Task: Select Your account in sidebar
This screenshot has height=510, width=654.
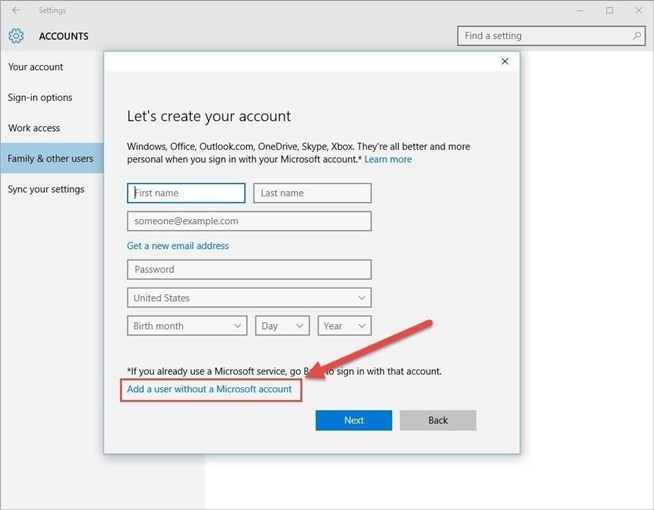Action: (x=36, y=67)
